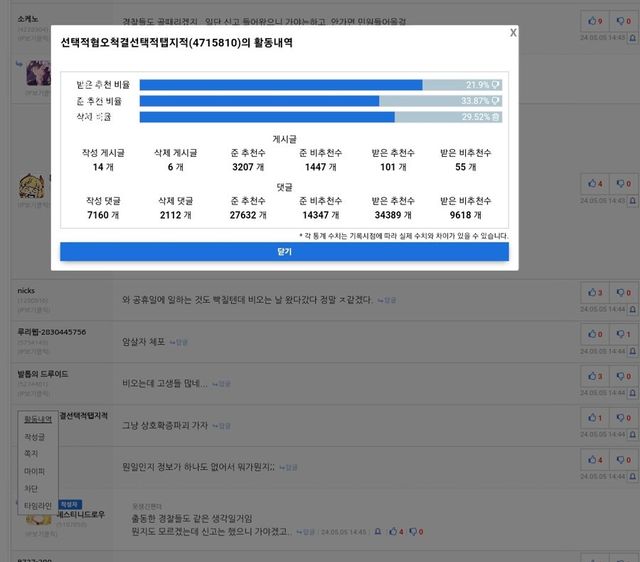Upvote the '그냥 상호확증파괴 가자' comment
This screenshot has height=562, width=640.
[x=594, y=417]
